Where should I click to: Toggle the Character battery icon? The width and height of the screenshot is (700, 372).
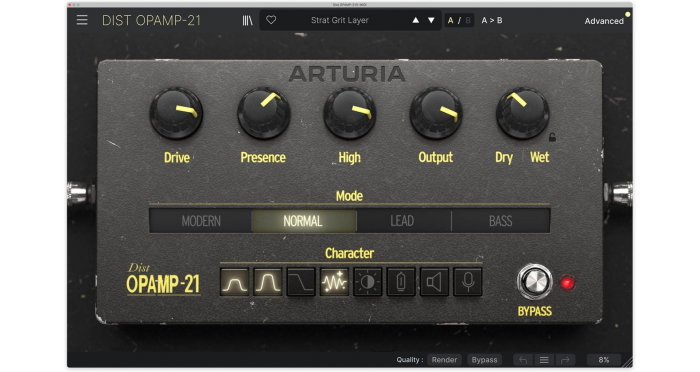(x=401, y=282)
